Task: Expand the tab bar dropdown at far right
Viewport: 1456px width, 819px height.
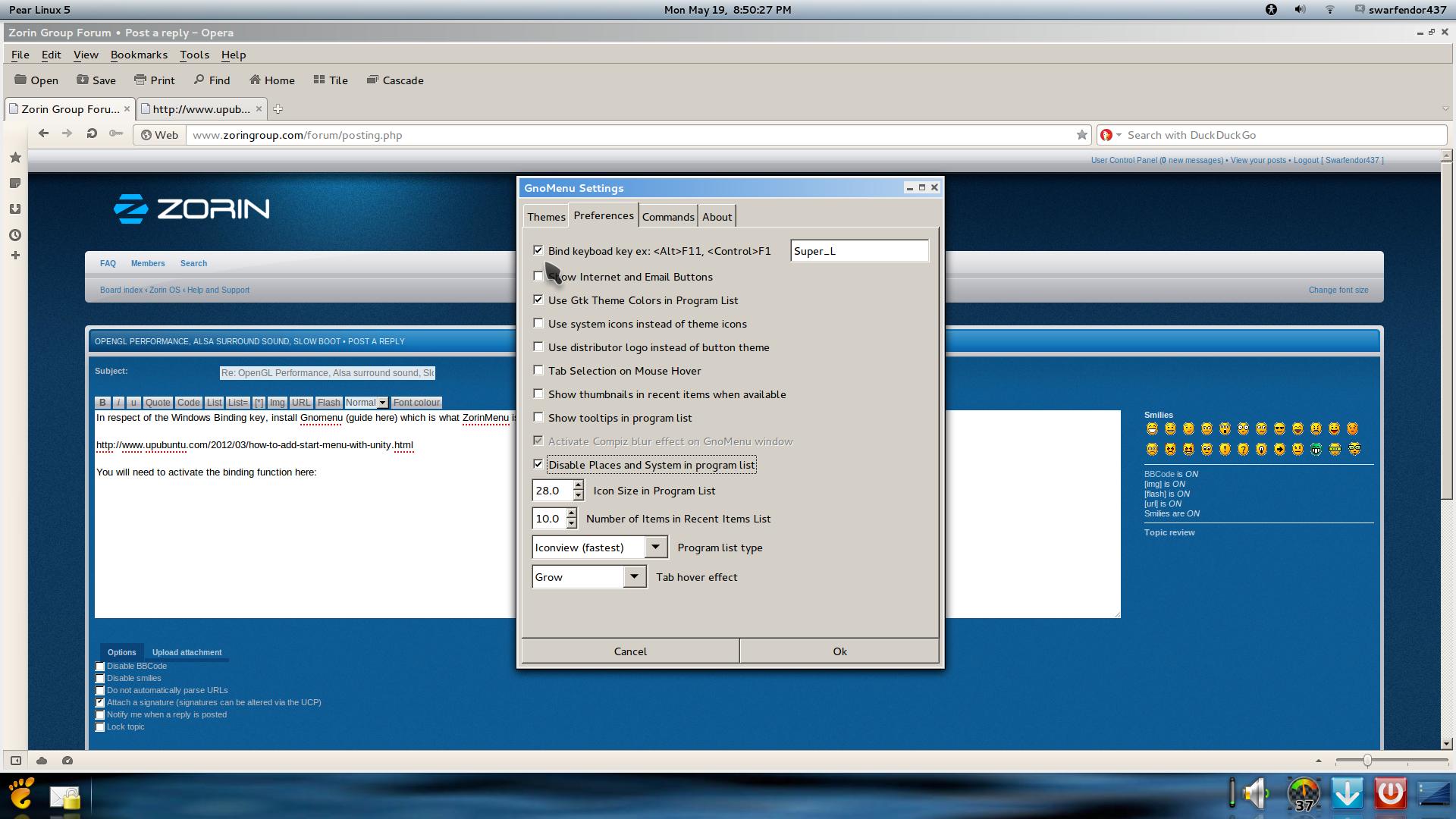Action: pyautogui.click(x=1445, y=109)
